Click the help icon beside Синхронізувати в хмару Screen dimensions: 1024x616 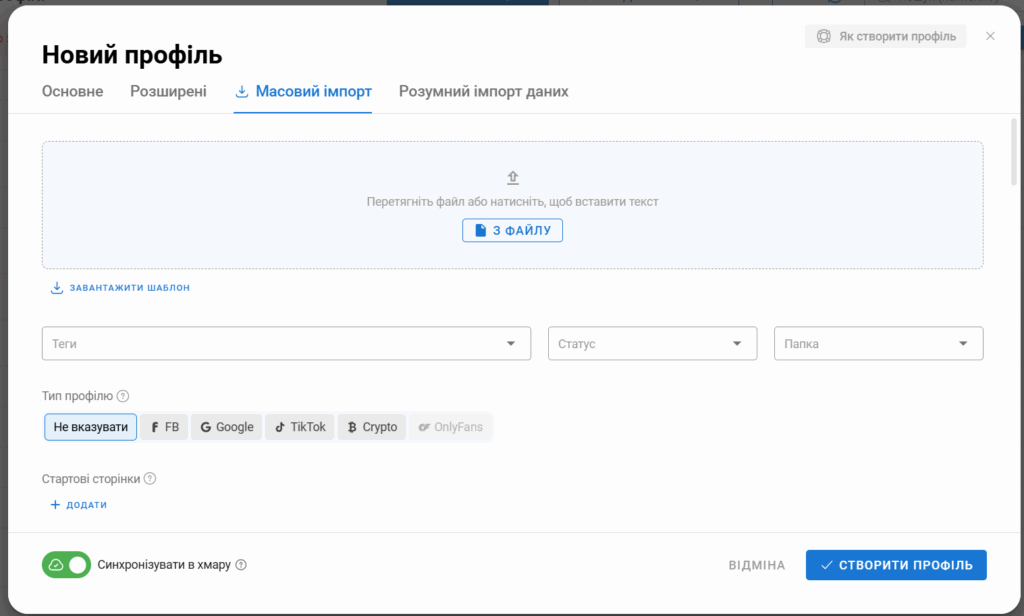[241, 565]
